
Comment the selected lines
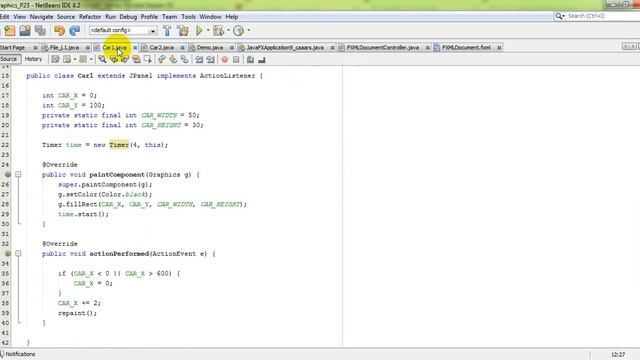[x=250, y=60]
